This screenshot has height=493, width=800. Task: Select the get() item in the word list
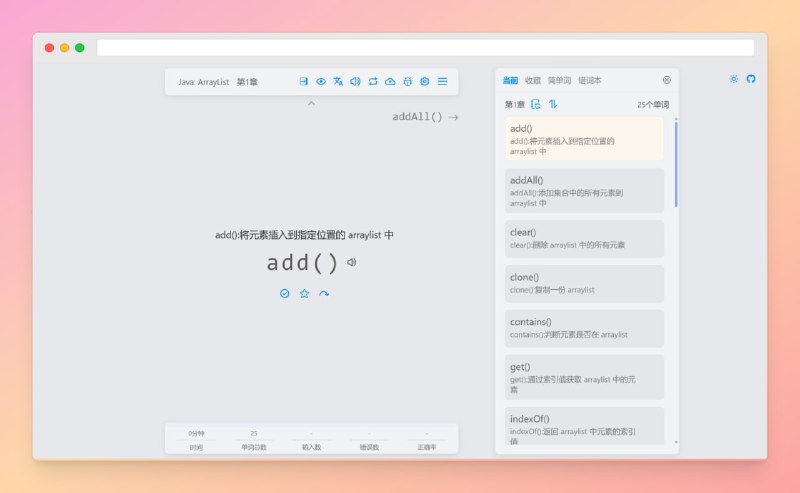[584, 377]
